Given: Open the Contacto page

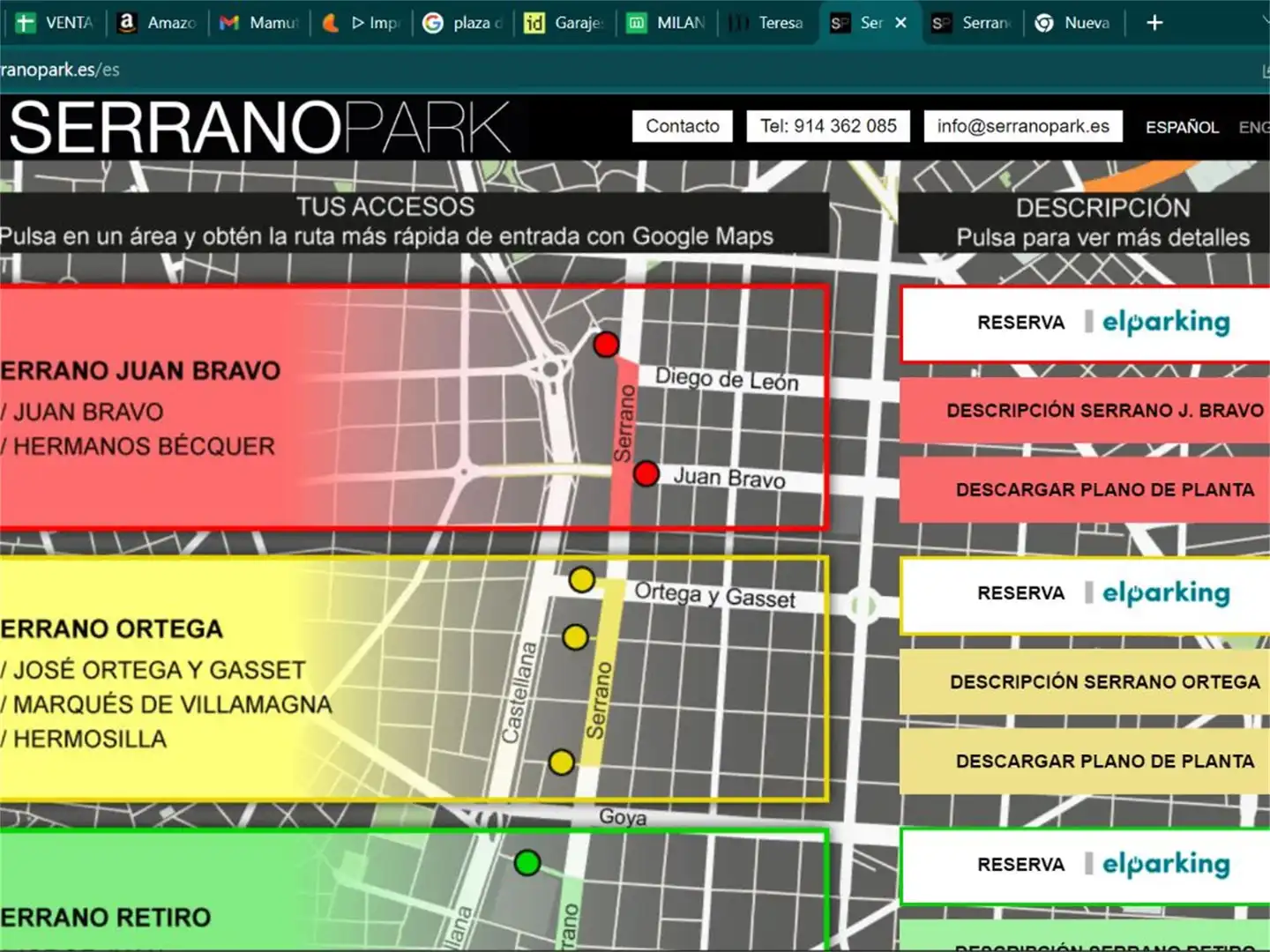Looking at the screenshot, I should (683, 126).
